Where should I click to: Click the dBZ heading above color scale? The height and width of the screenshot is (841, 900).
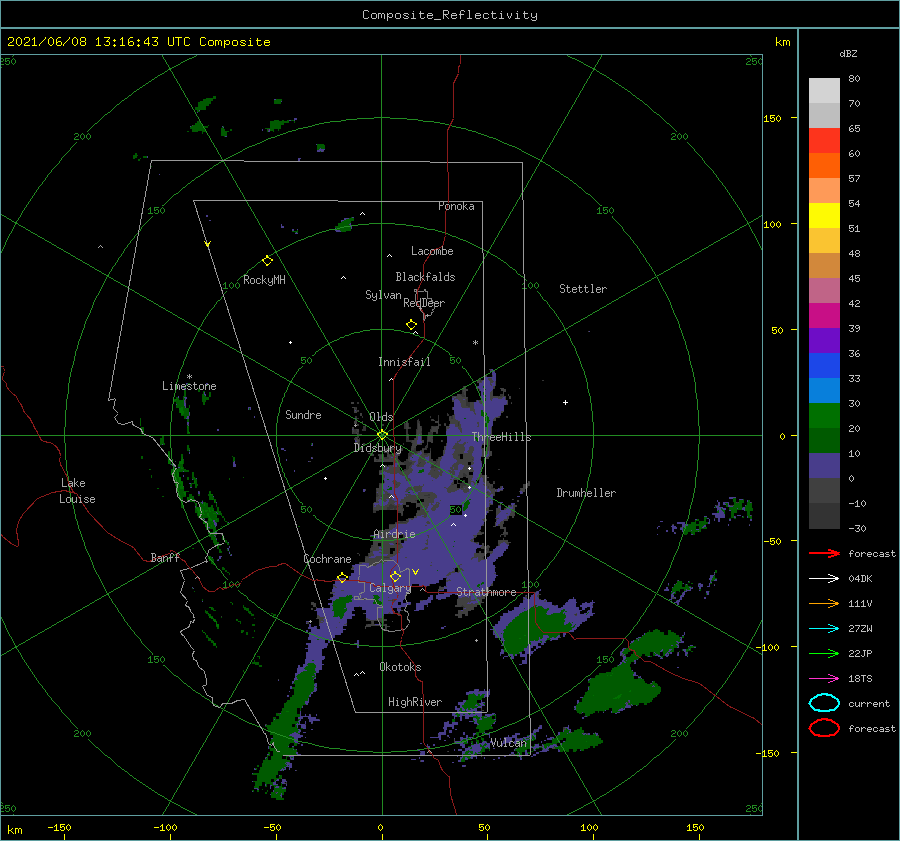tap(848, 53)
